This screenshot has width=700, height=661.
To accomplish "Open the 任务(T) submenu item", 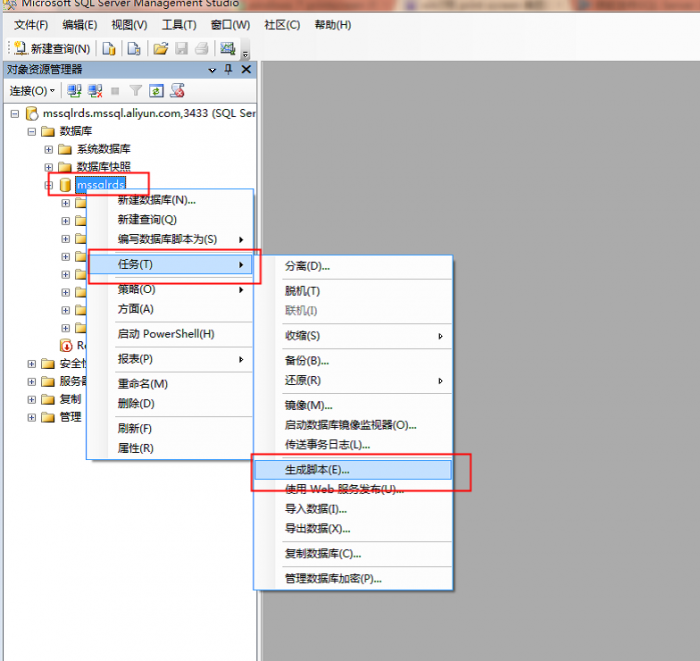I will (170, 264).
